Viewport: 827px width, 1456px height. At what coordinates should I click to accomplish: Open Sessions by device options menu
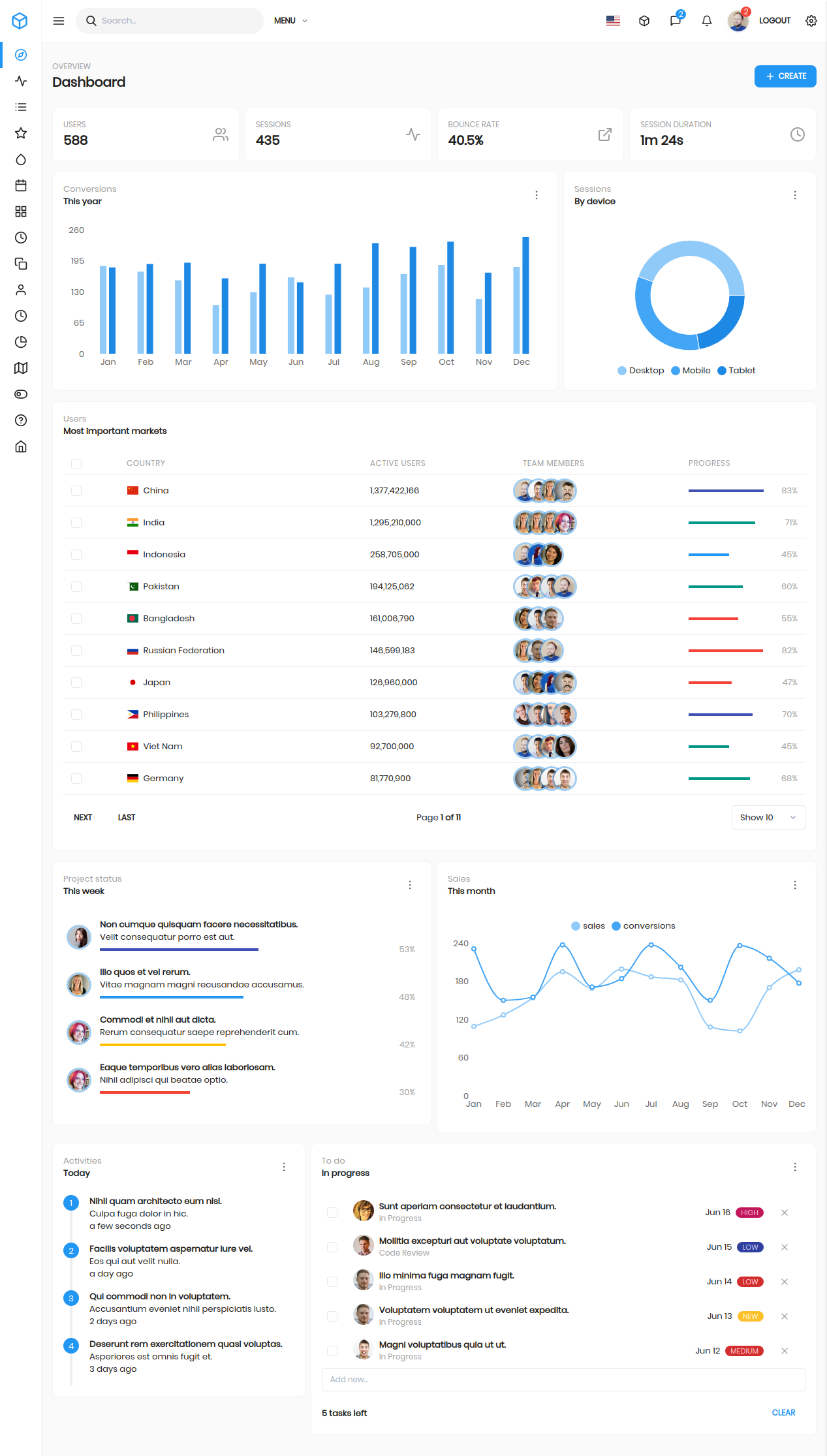[795, 195]
